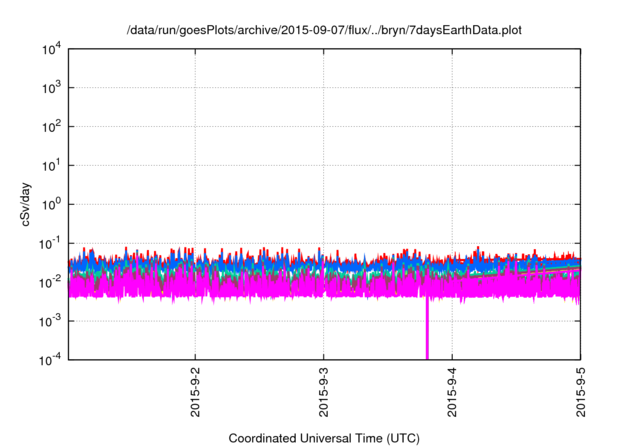
Task: Select the cSv/day y-axis label
Action: [x=25, y=205]
